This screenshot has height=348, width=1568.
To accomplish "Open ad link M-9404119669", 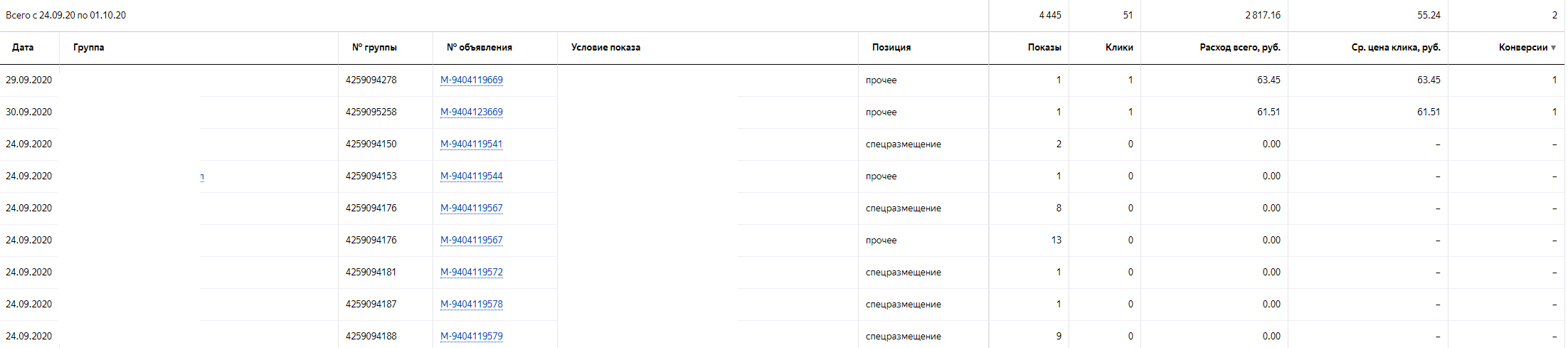I will tap(471, 80).
